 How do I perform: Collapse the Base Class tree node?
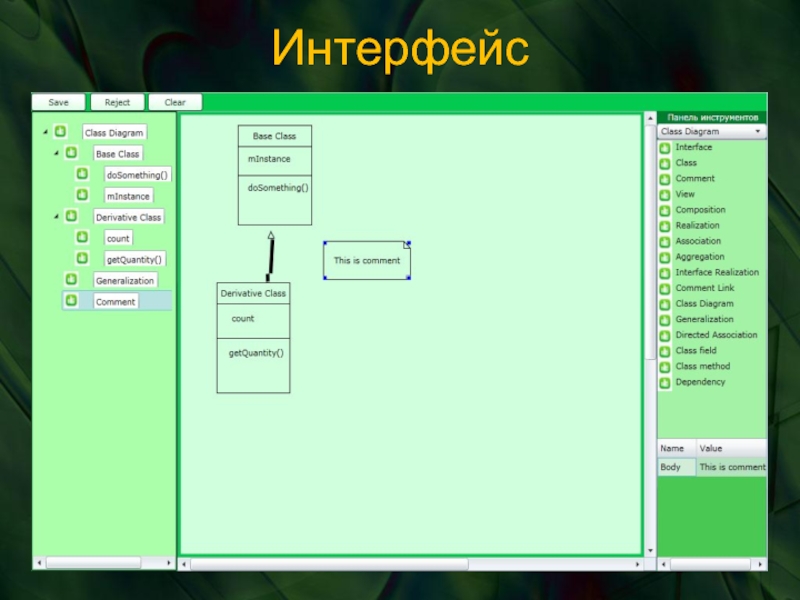(x=56, y=153)
